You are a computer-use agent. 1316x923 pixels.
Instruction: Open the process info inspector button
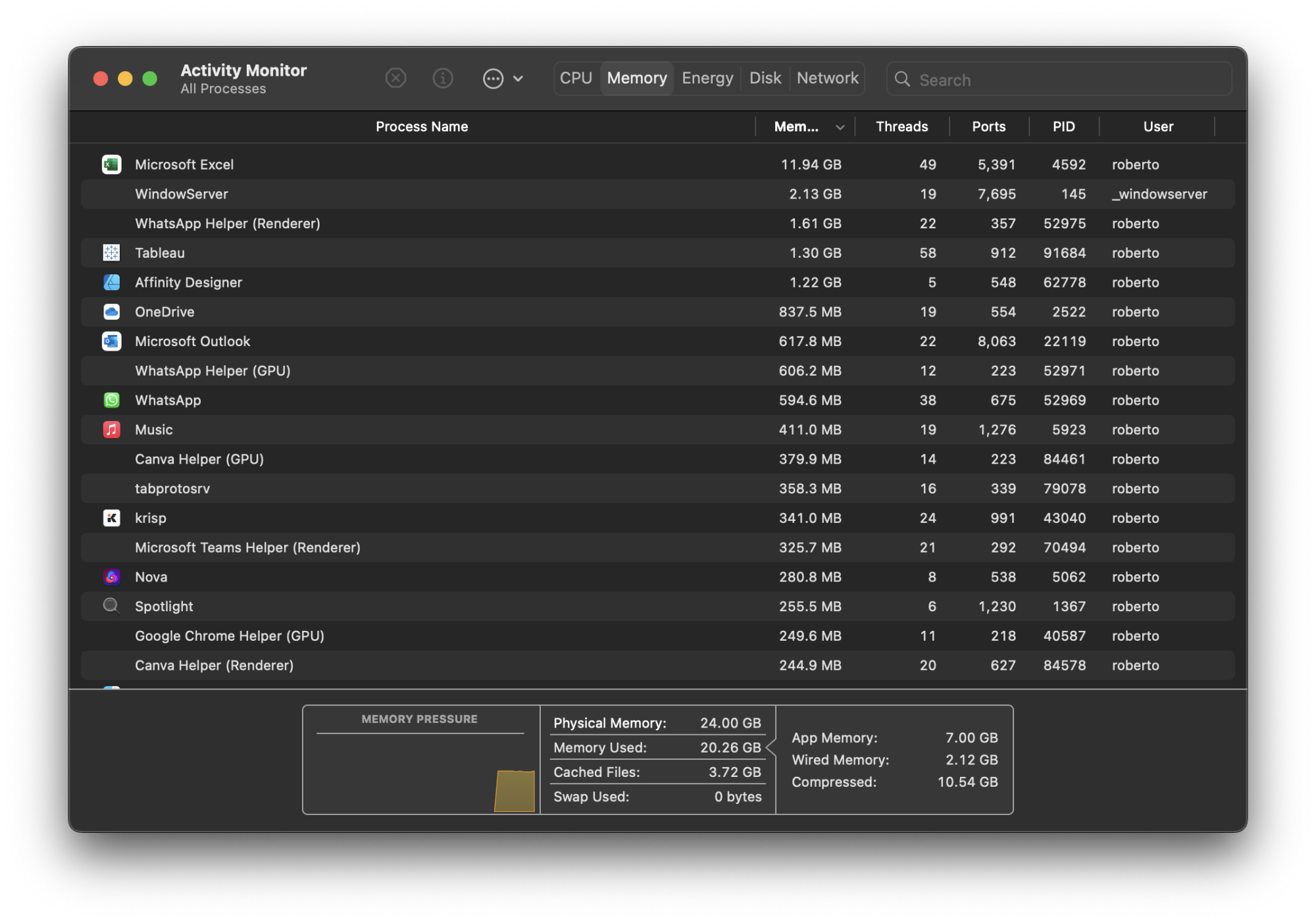pyautogui.click(x=442, y=79)
